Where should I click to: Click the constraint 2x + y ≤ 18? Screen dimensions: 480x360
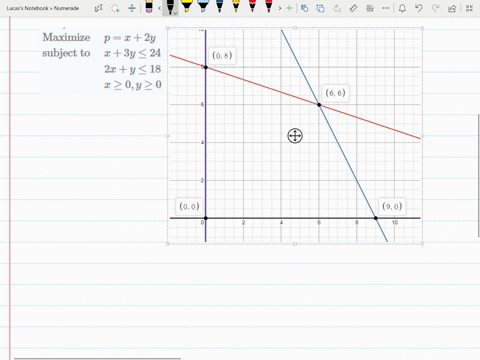coord(132,69)
